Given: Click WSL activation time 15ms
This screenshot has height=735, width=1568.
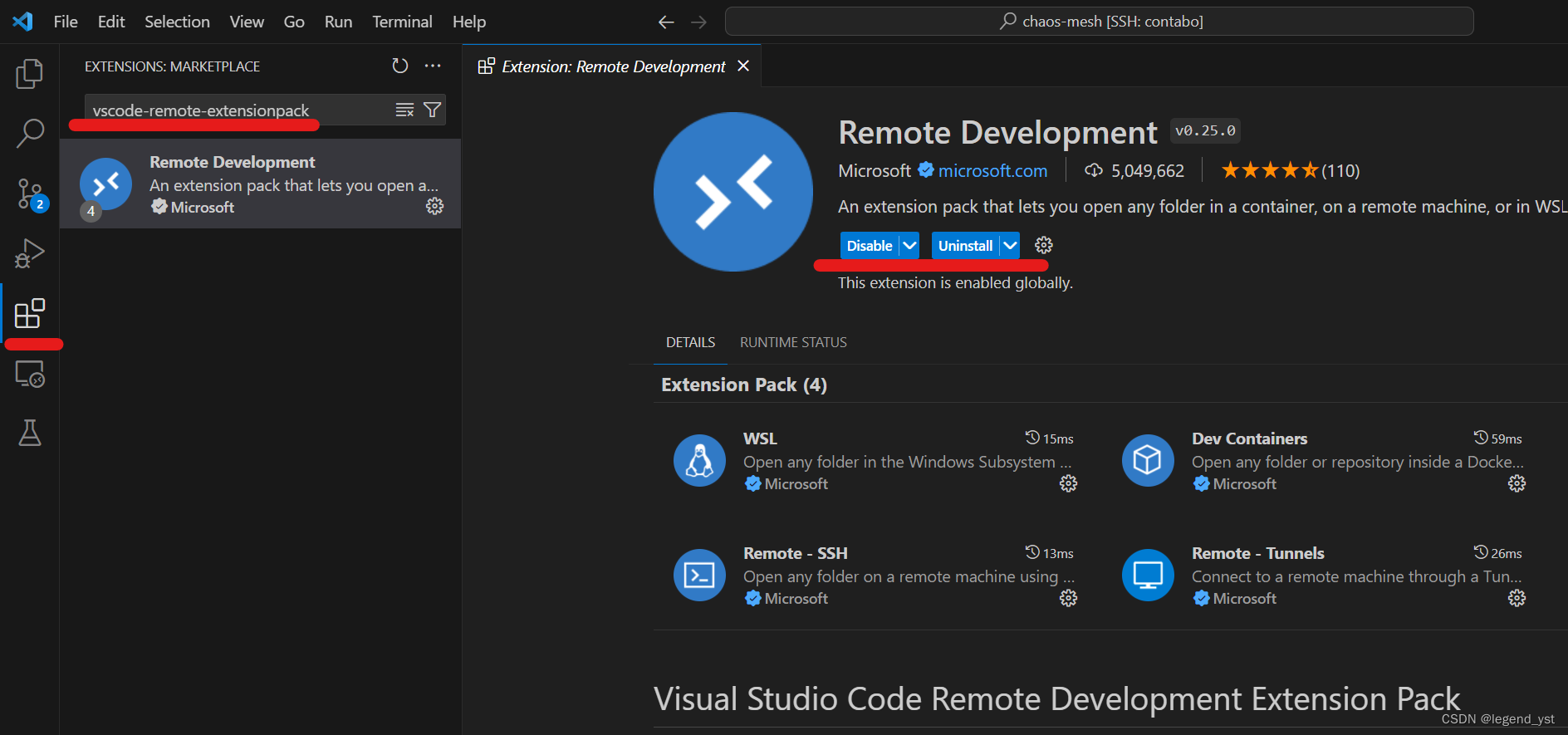Looking at the screenshot, I should pos(1050,439).
